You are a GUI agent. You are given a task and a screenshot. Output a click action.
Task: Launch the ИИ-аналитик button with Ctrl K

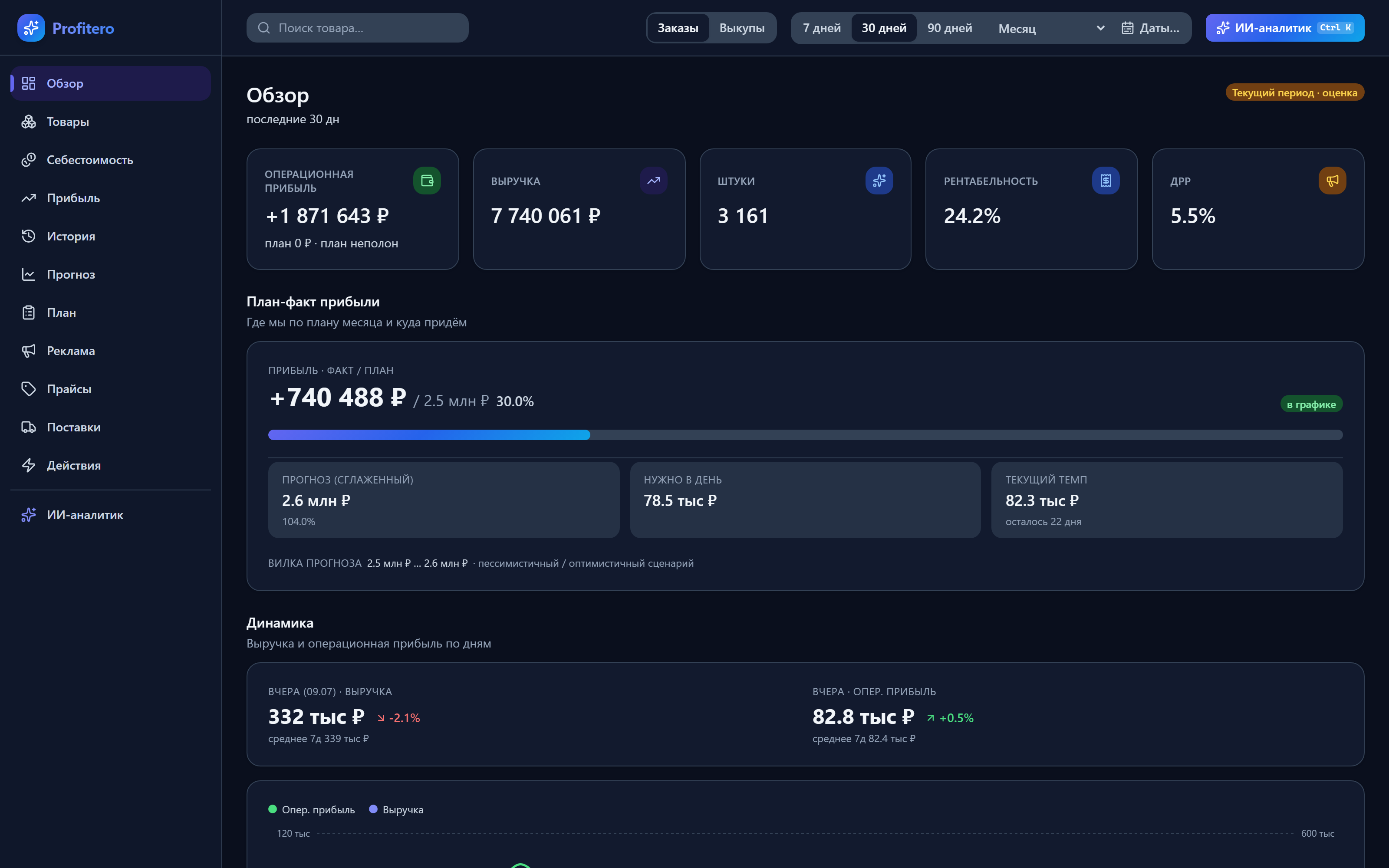click(1284, 28)
